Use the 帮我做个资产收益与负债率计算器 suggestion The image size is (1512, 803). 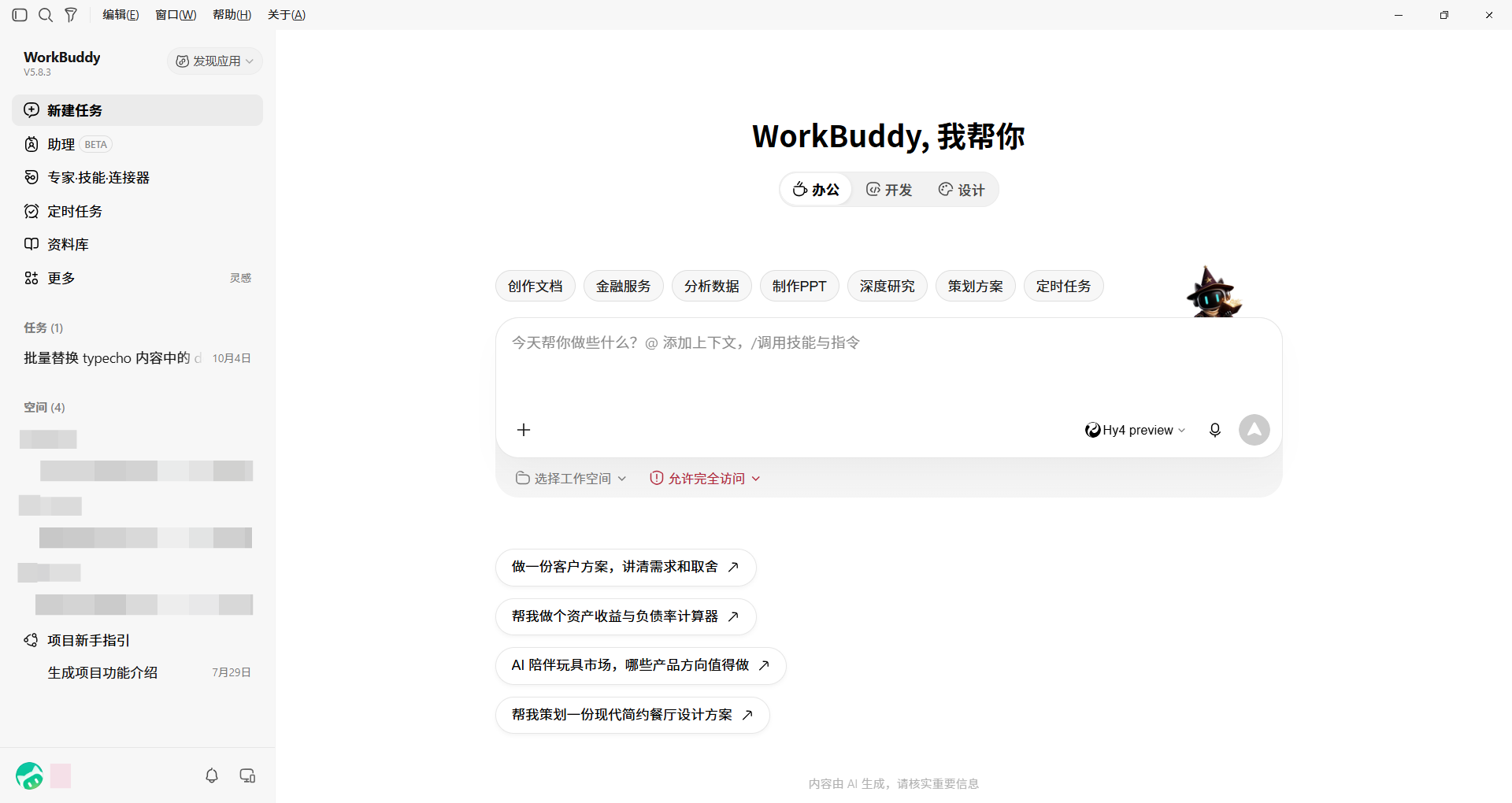click(x=626, y=616)
